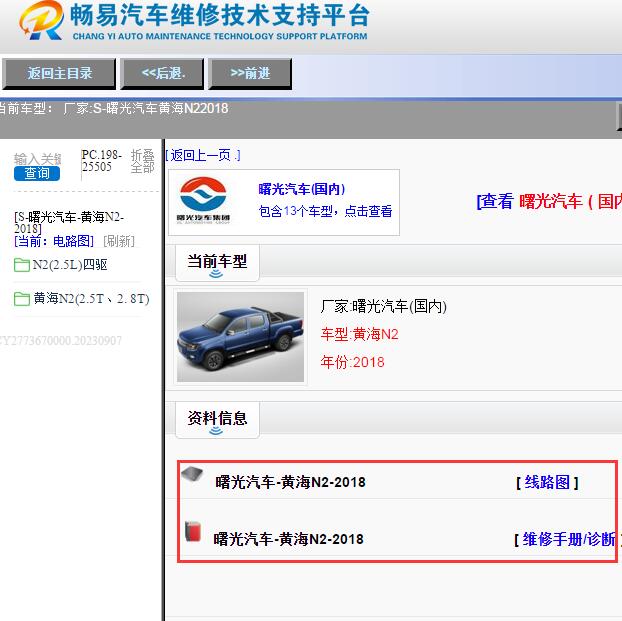Click the red repair manual book icon
The height and width of the screenshot is (621, 622).
tap(193, 532)
